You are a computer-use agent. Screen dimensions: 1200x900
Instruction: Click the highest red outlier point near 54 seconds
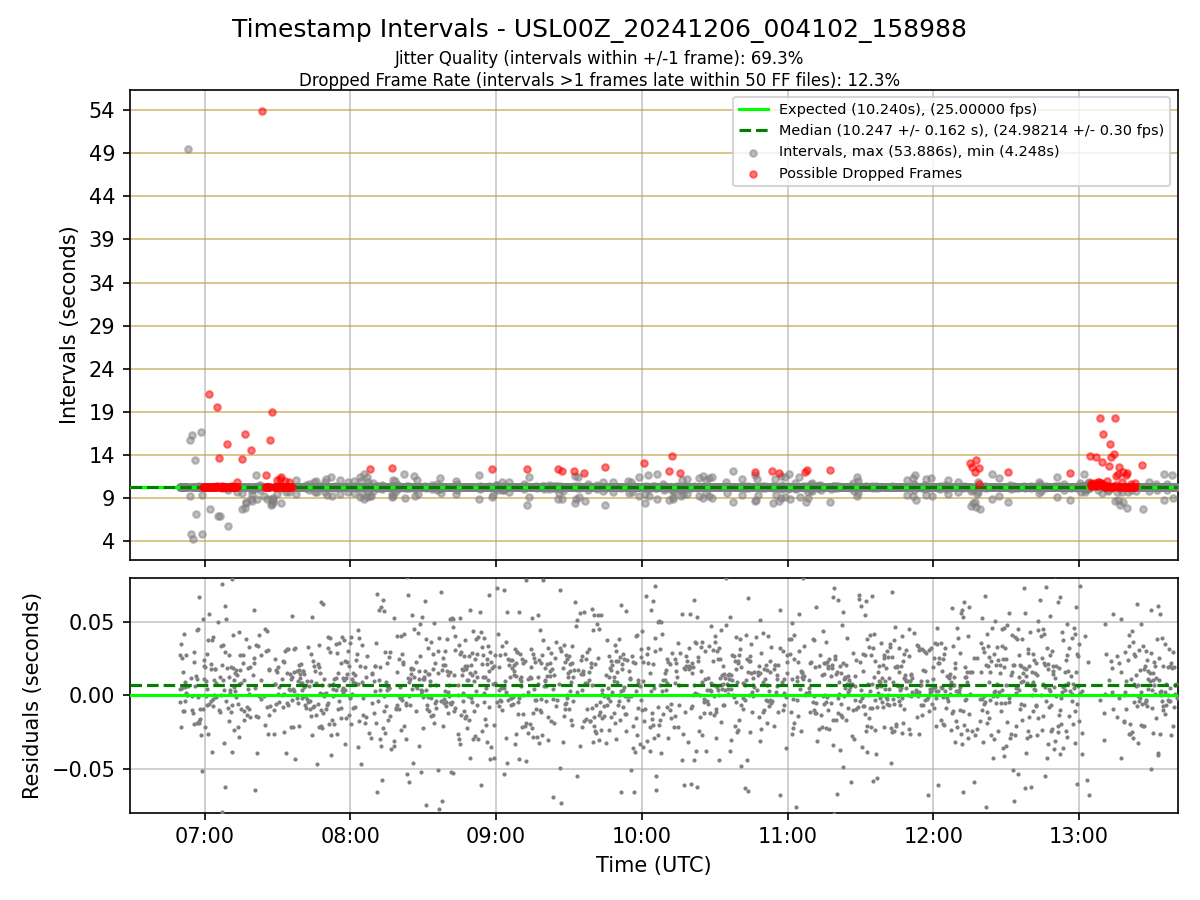tap(262, 111)
